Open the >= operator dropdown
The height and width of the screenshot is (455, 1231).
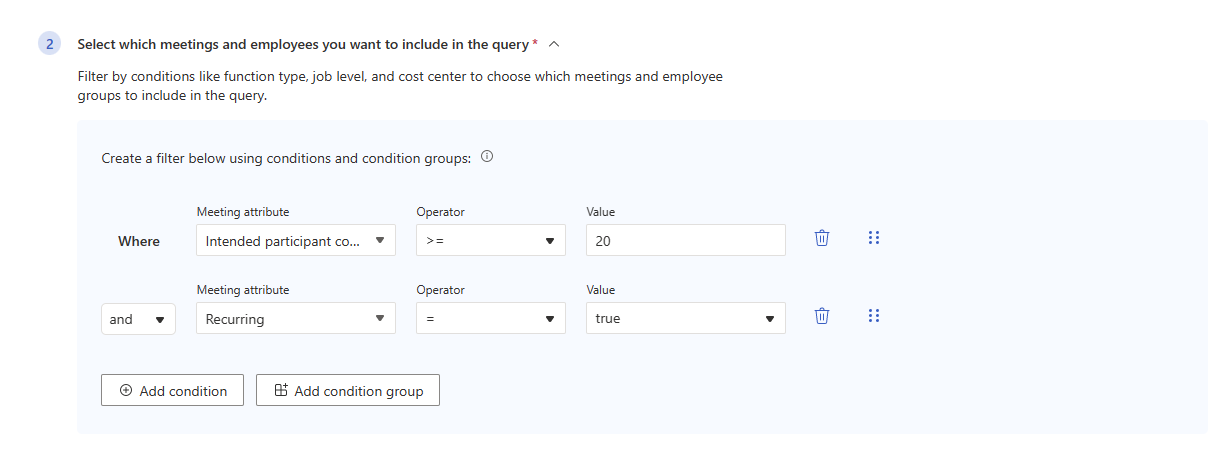pos(490,240)
